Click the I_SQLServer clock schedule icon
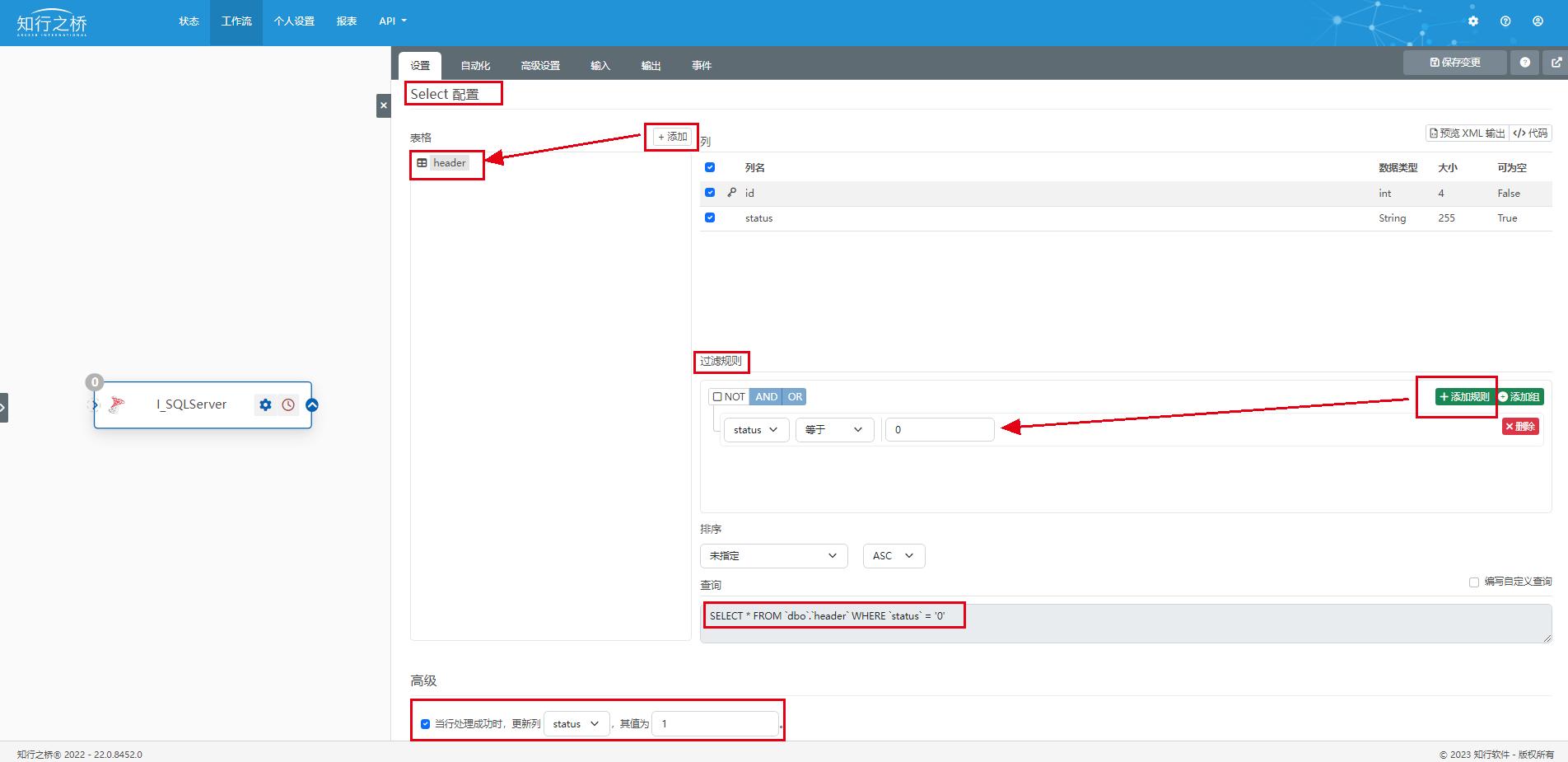This screenshot has height=762, width=1568. pyautogui.click(x=288, y=404)
